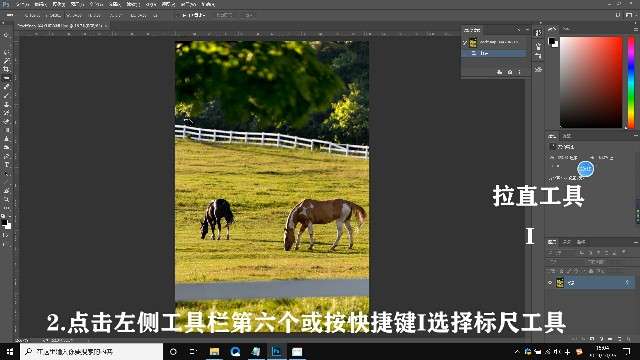640x360 pixels.
Task: Select the Zoom magnifier tool
Action: tap(6, 200)
